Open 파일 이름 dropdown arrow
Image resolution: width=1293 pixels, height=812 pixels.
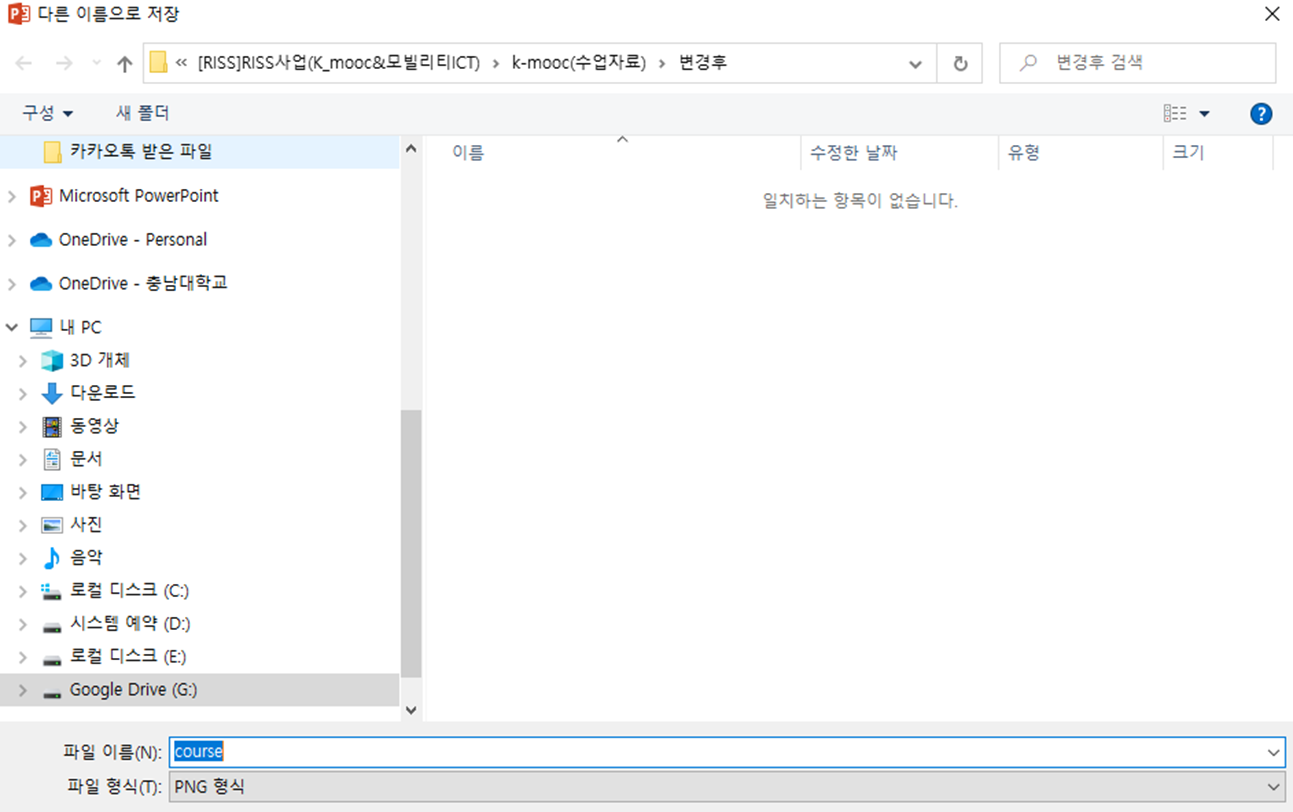[1273, 752]
